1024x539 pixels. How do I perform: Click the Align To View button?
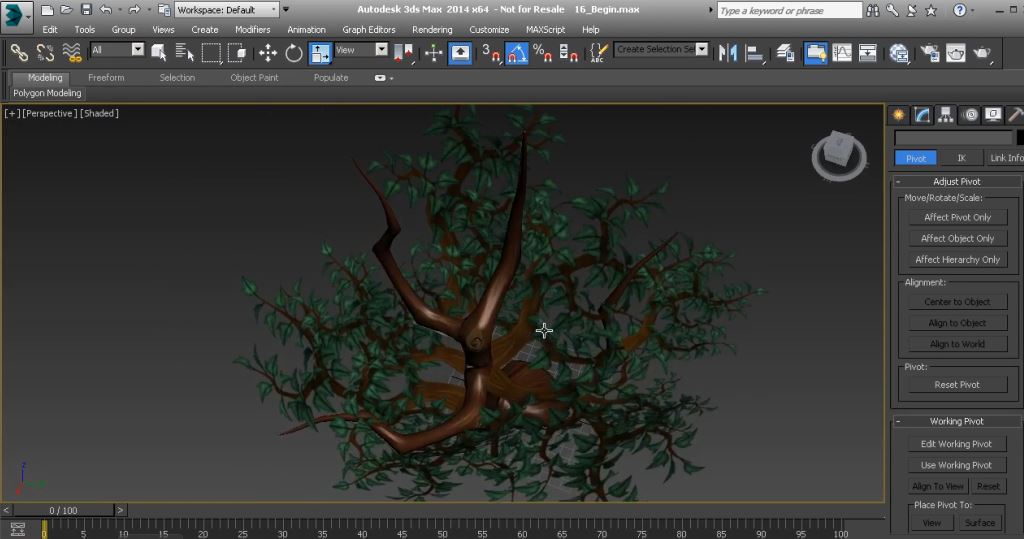click(938, 486)
